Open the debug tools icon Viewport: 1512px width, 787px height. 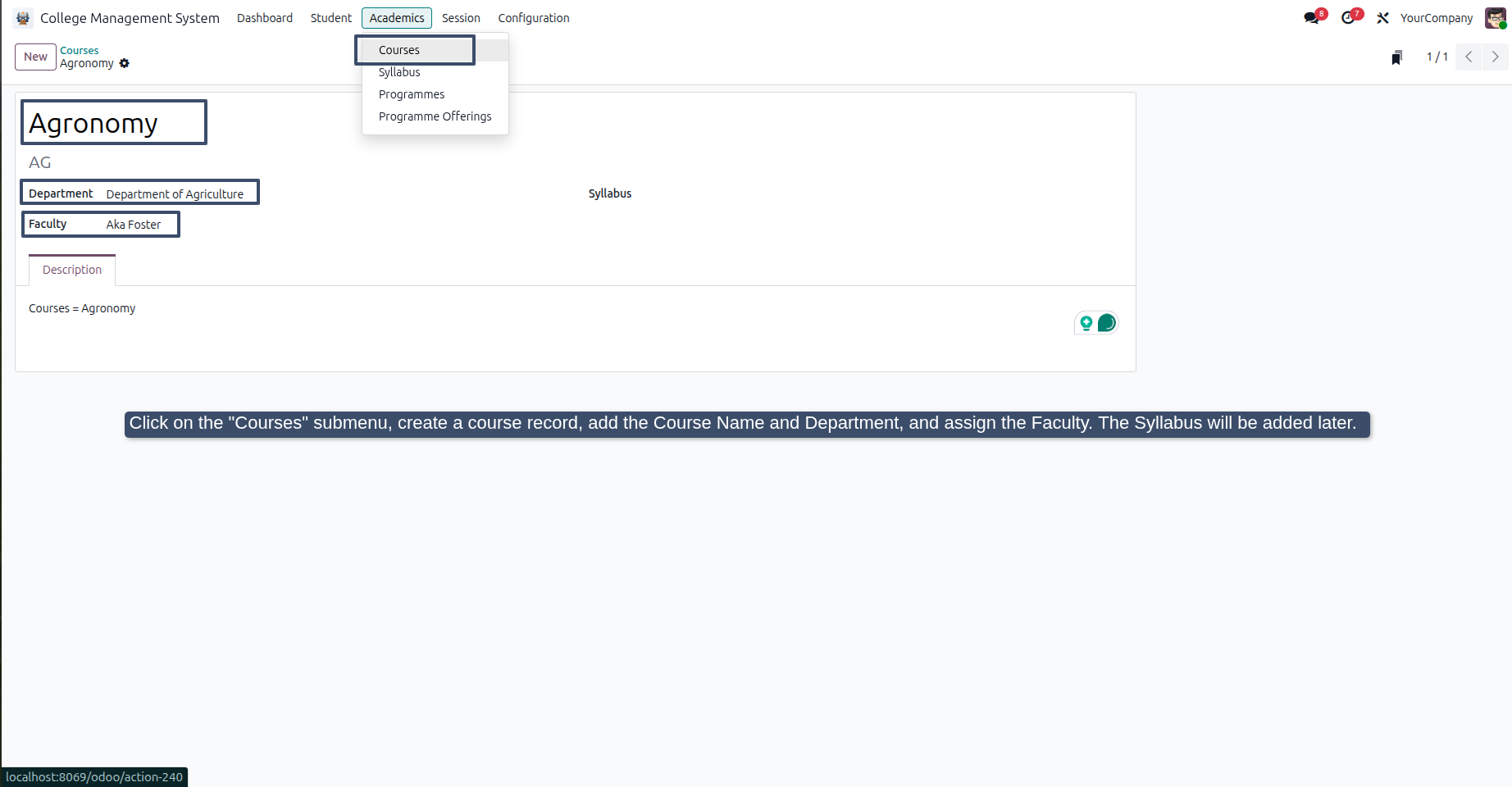pos(1382,18)
